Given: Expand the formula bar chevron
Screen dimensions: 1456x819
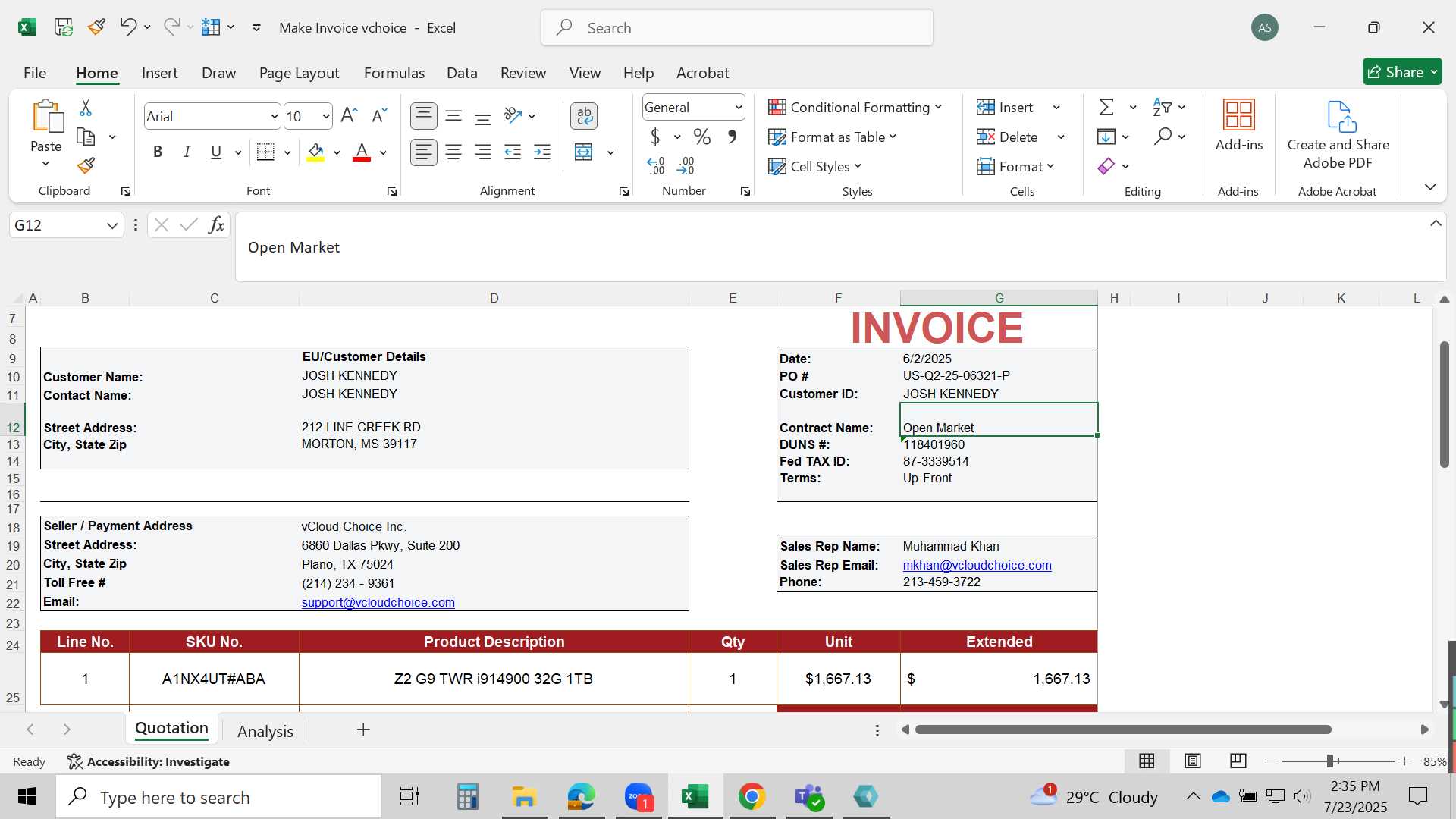Looking at the screenshot, I should 1436,224.
